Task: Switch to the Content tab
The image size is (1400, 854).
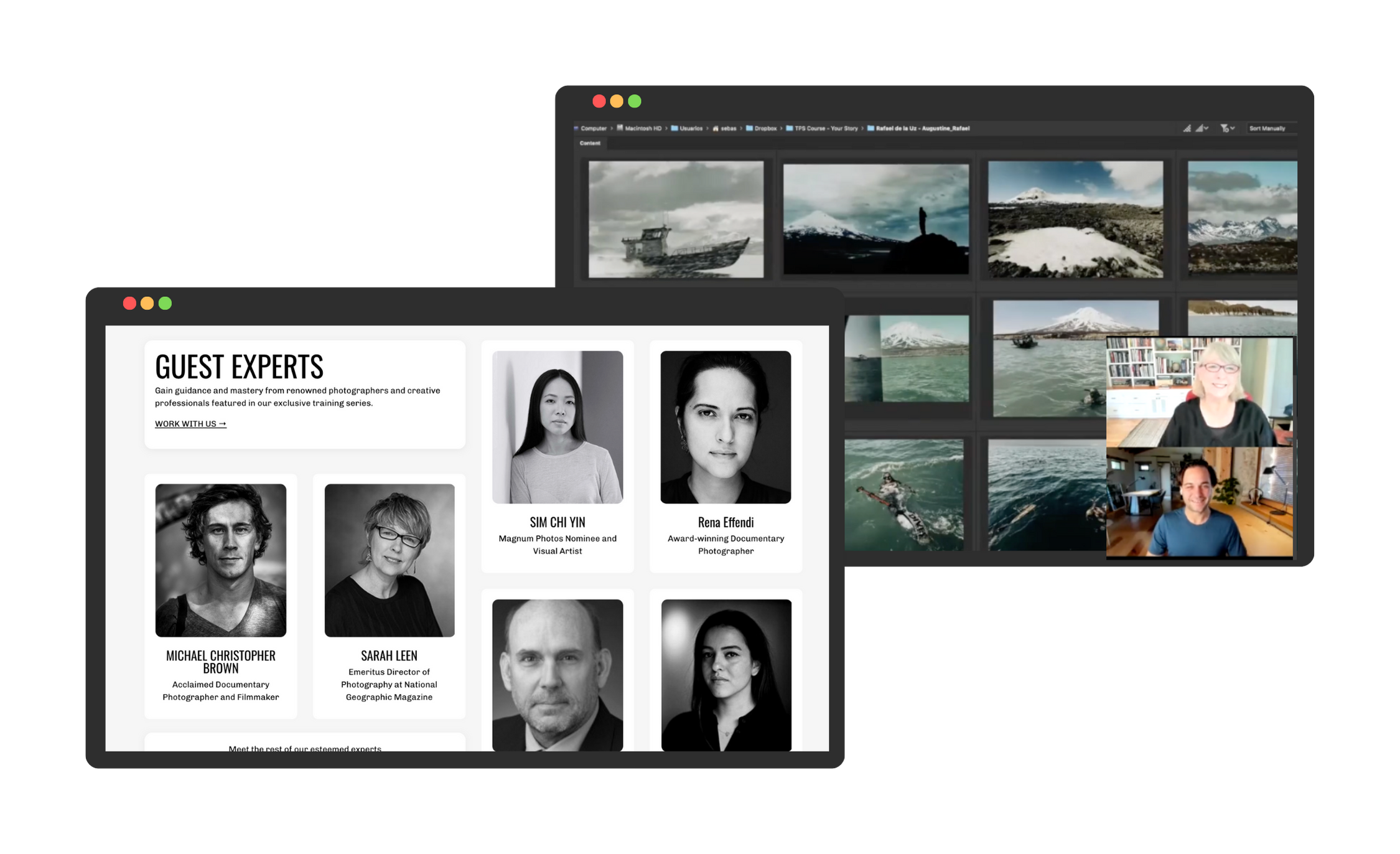Action: coord(590,143)
